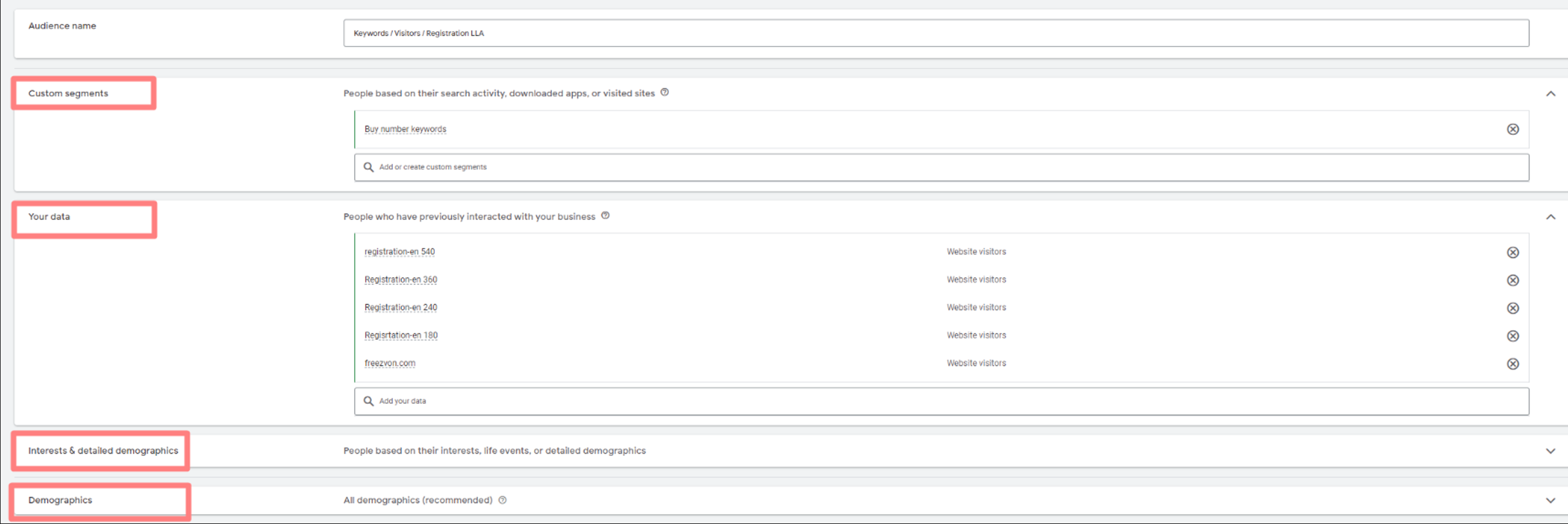Viewport: 1568px width, 524px height.
Task: Open Registration-en 360 segment link
Action: [x=401, y=280]
